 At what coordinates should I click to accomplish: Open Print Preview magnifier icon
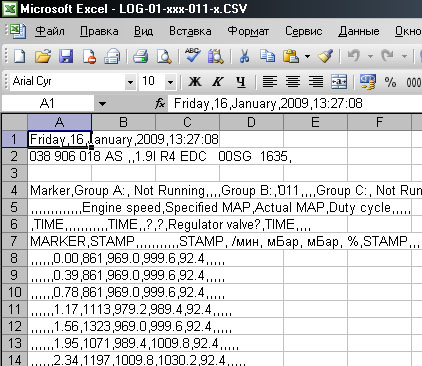pos(164,56)
